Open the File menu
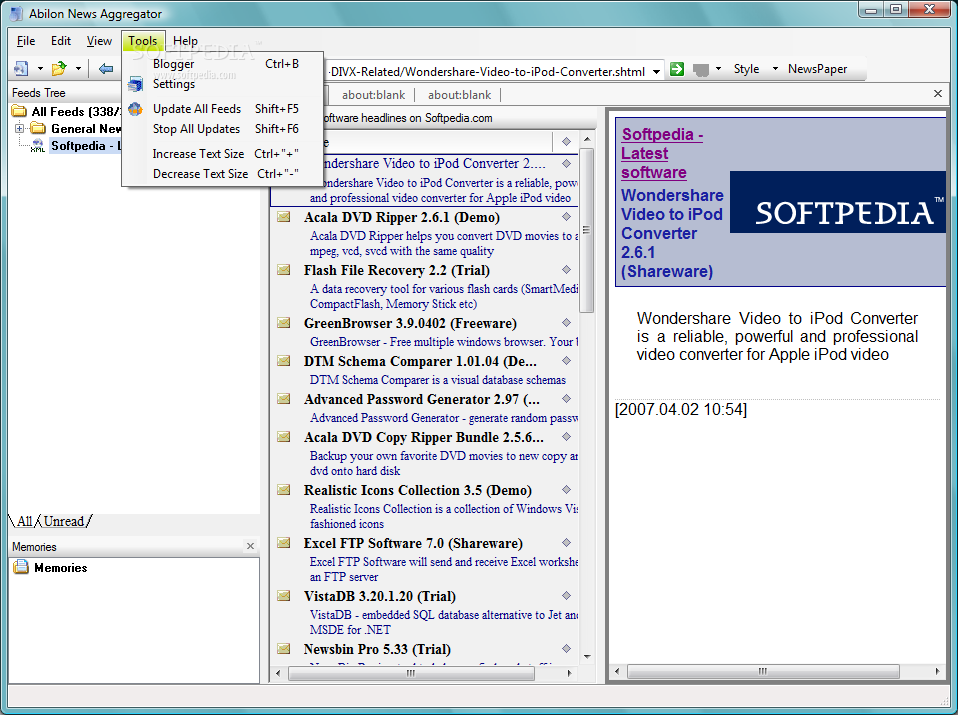This screenshot has height=715, width=958. 26,41
